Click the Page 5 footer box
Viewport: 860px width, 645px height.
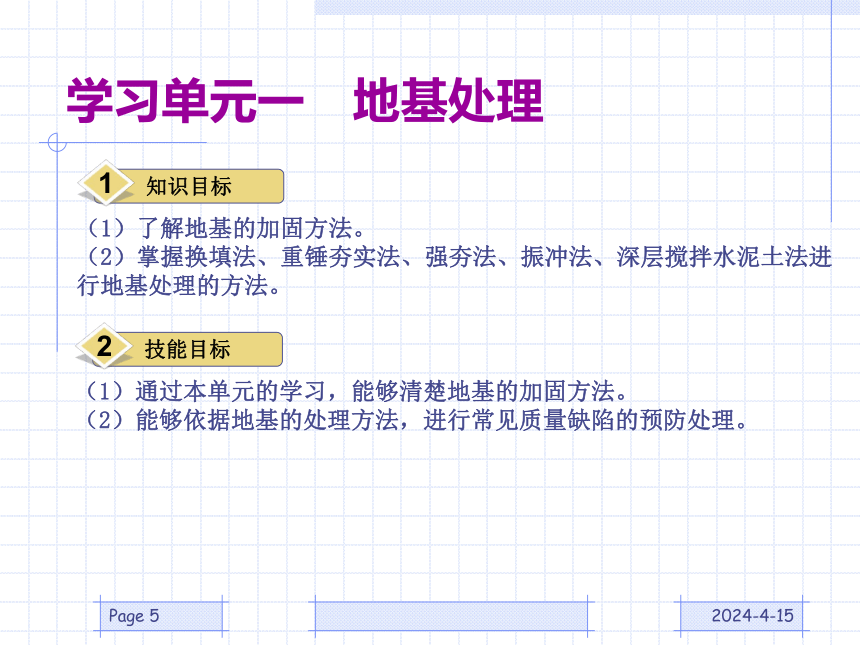(x=161, y=616)
